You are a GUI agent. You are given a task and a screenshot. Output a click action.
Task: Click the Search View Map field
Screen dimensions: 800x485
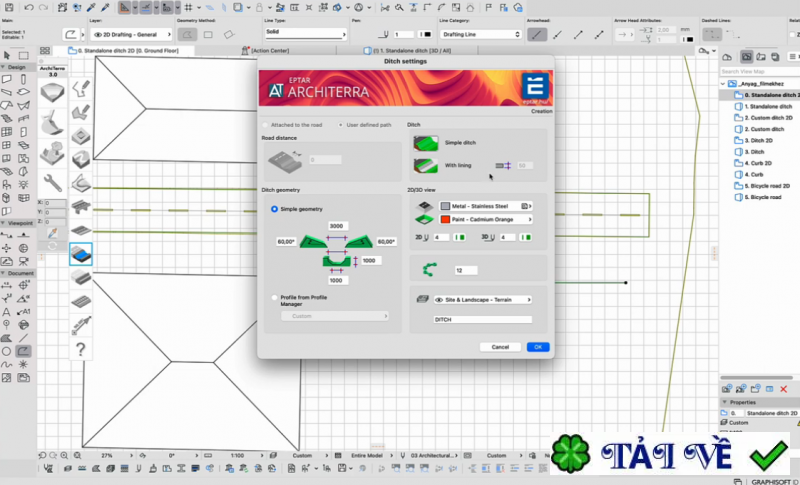[x=758, y=71]
